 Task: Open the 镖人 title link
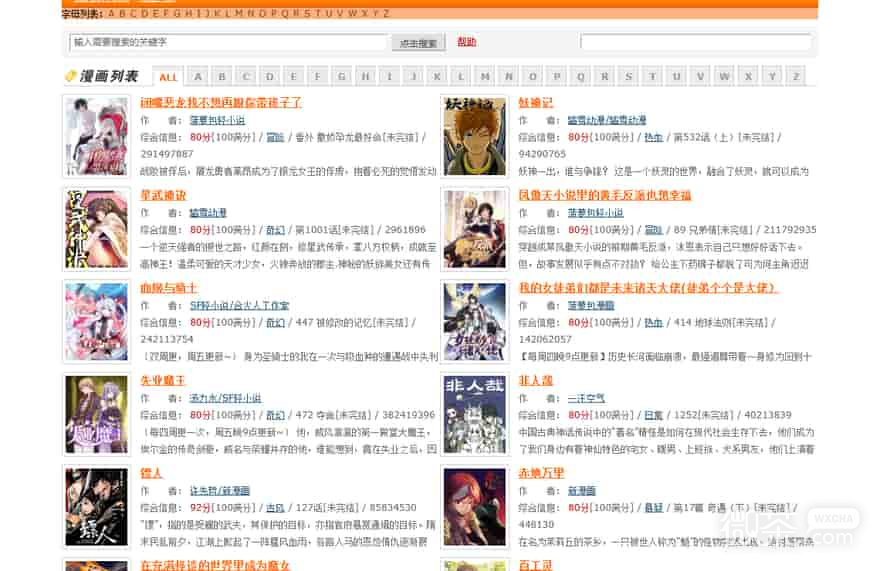pyautogui.click(x=151, y=473)
